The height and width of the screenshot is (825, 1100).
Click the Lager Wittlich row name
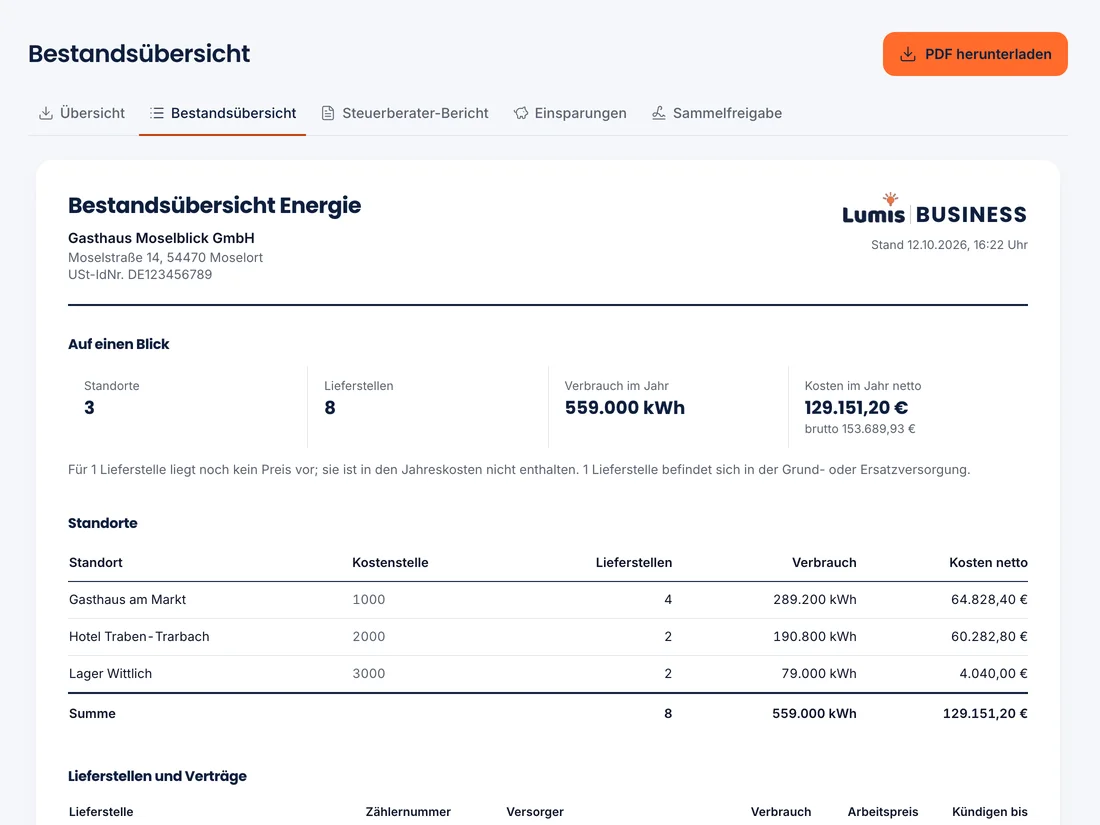click(110, 673)
